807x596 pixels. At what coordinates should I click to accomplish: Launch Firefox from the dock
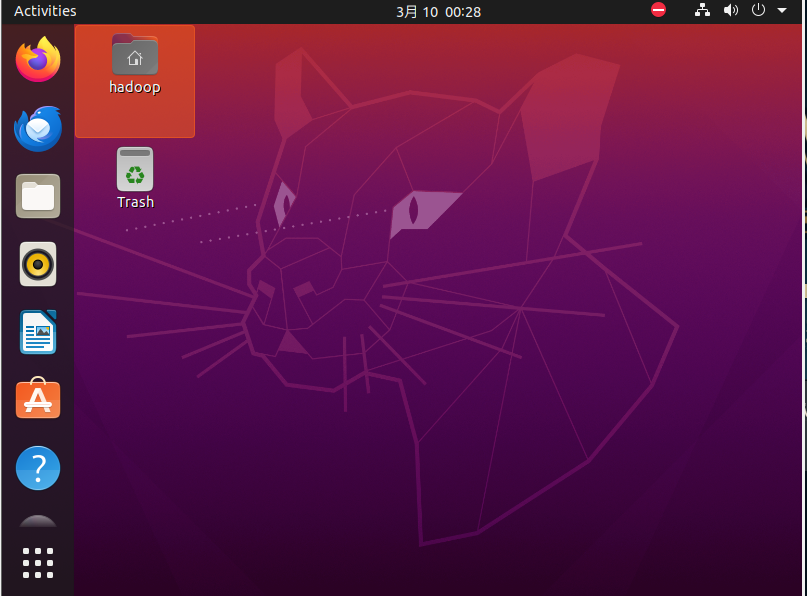[x=38, y=59]
